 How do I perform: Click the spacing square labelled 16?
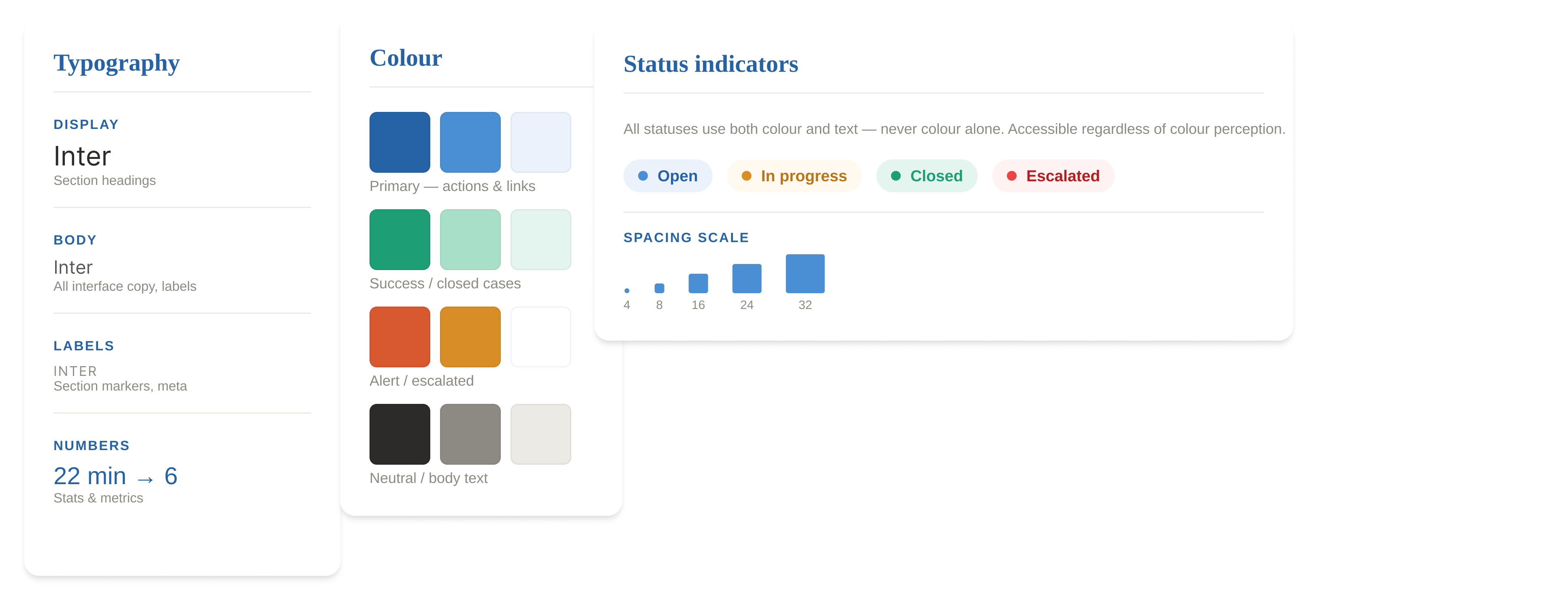click(x=698, y=283)
